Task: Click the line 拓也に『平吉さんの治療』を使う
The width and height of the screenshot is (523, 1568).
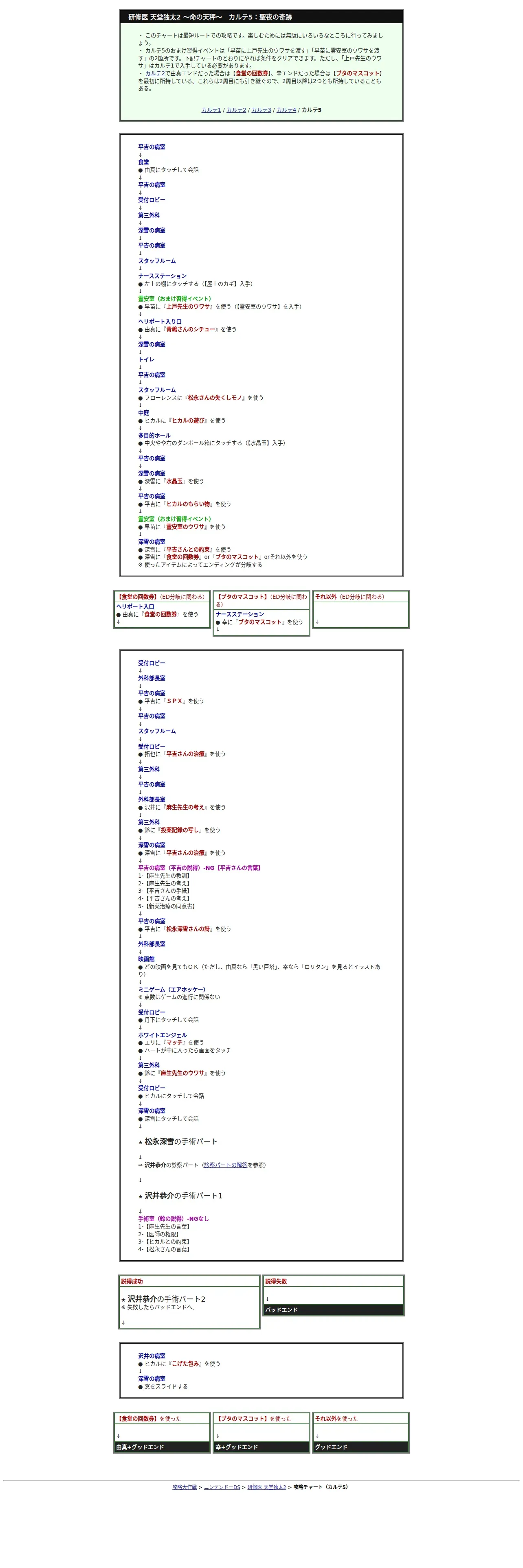Action: point(181,754)
